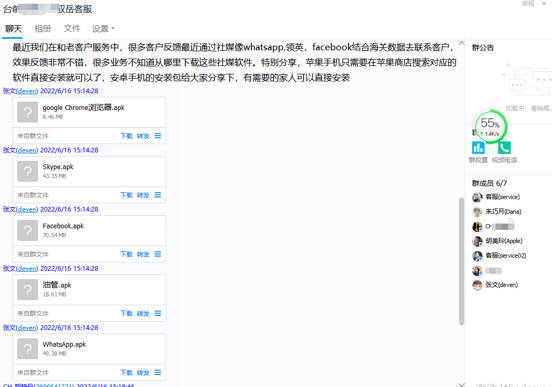Open avatar of member 客服(service02)
Image resolution: width=552 pixels, height=387 pixels.
click(477, 256)
